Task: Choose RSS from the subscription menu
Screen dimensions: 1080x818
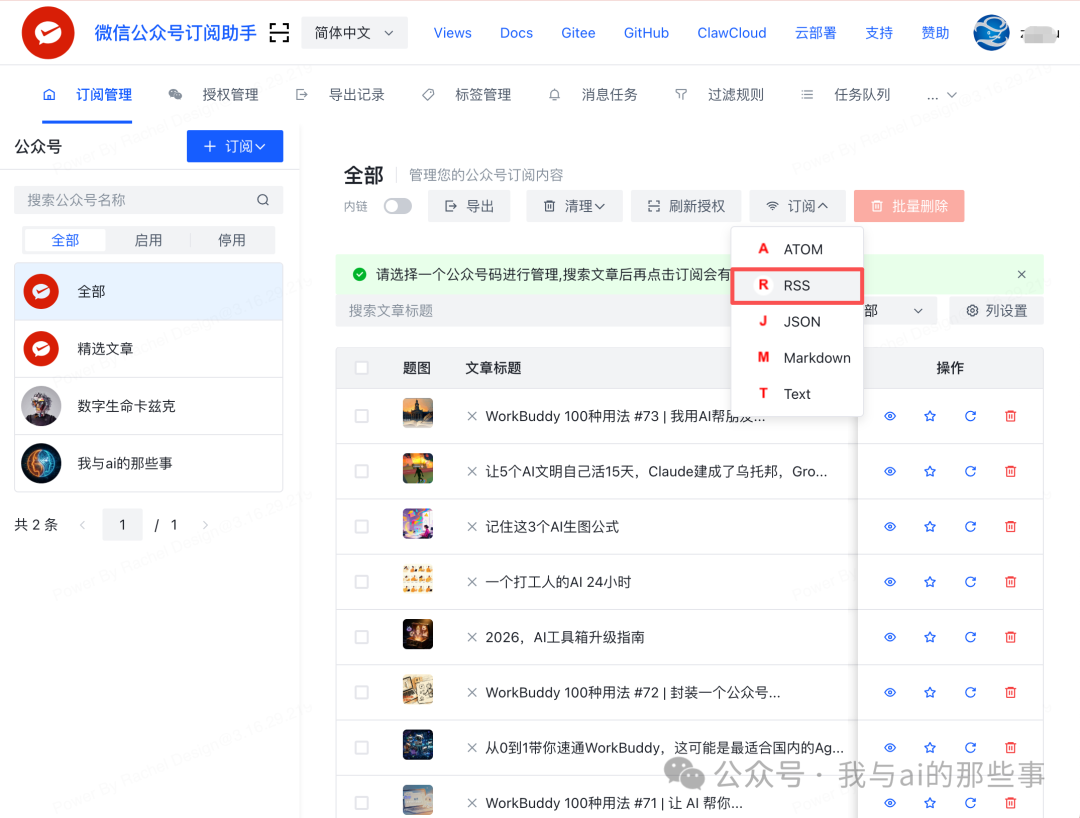Action: (x=797, y=285)
